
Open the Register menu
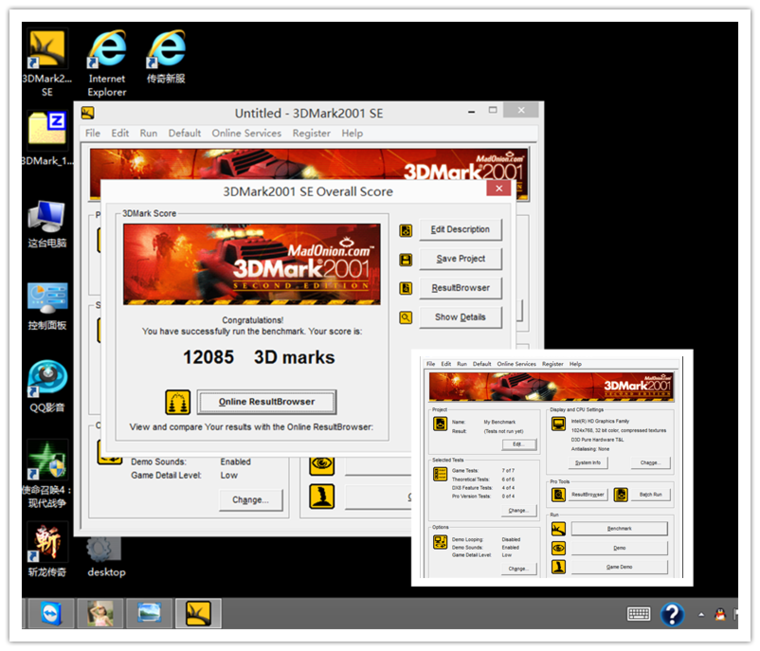tap(311, 133)
